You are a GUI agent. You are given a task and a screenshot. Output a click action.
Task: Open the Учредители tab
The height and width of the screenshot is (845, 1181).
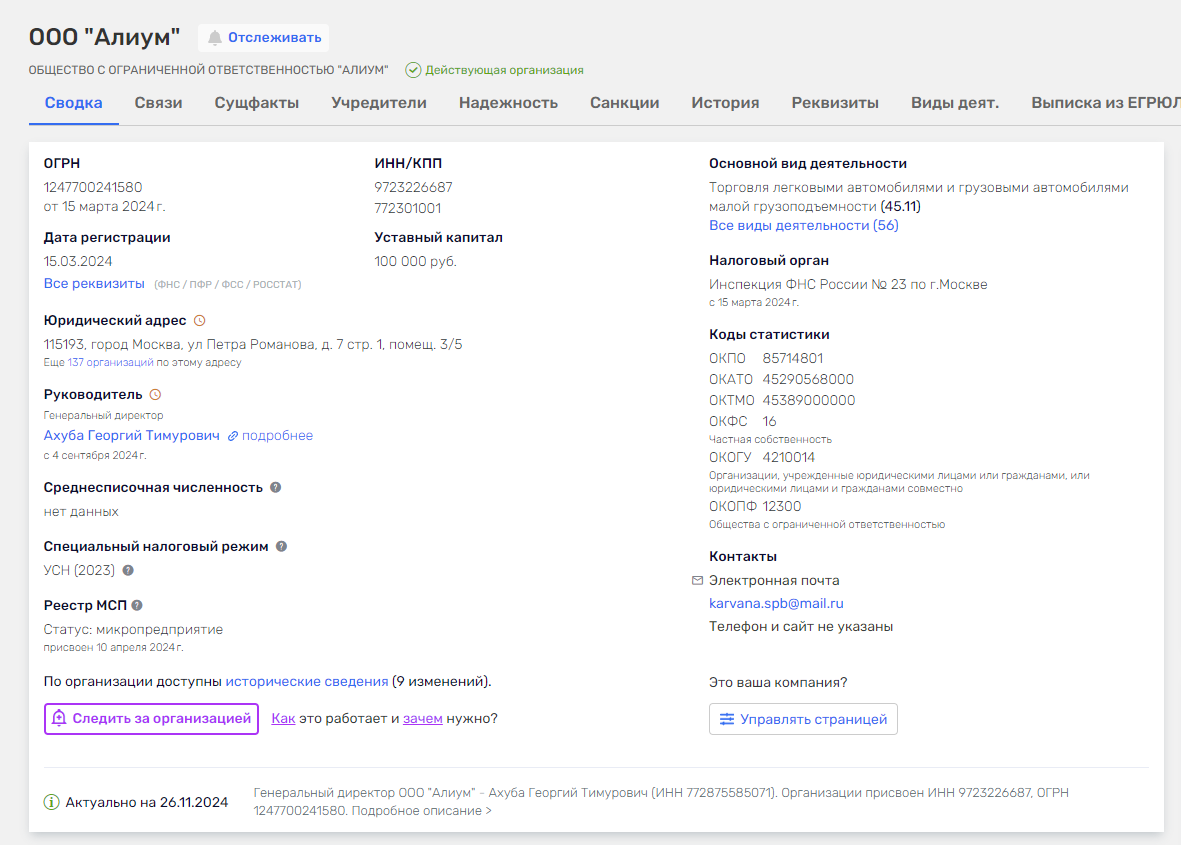click(379, 103)
